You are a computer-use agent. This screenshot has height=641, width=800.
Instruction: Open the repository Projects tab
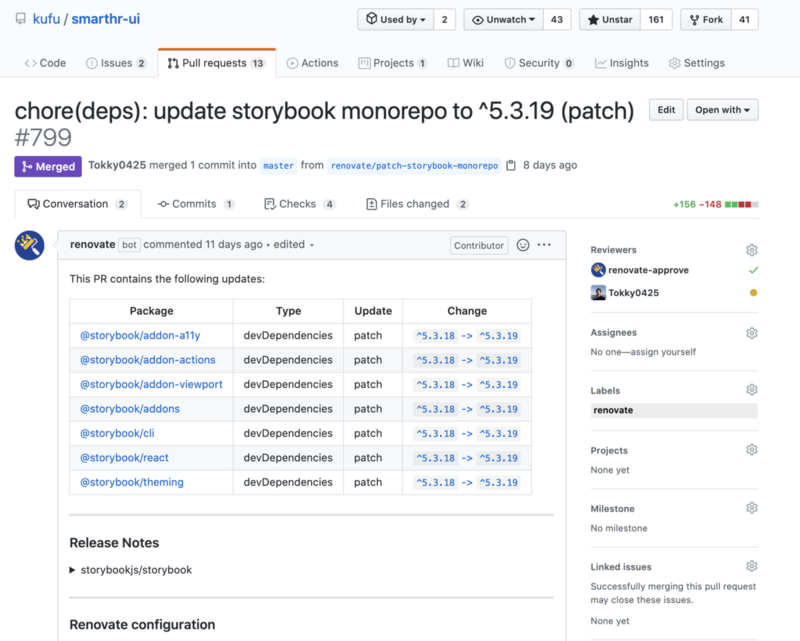(392, 63)
